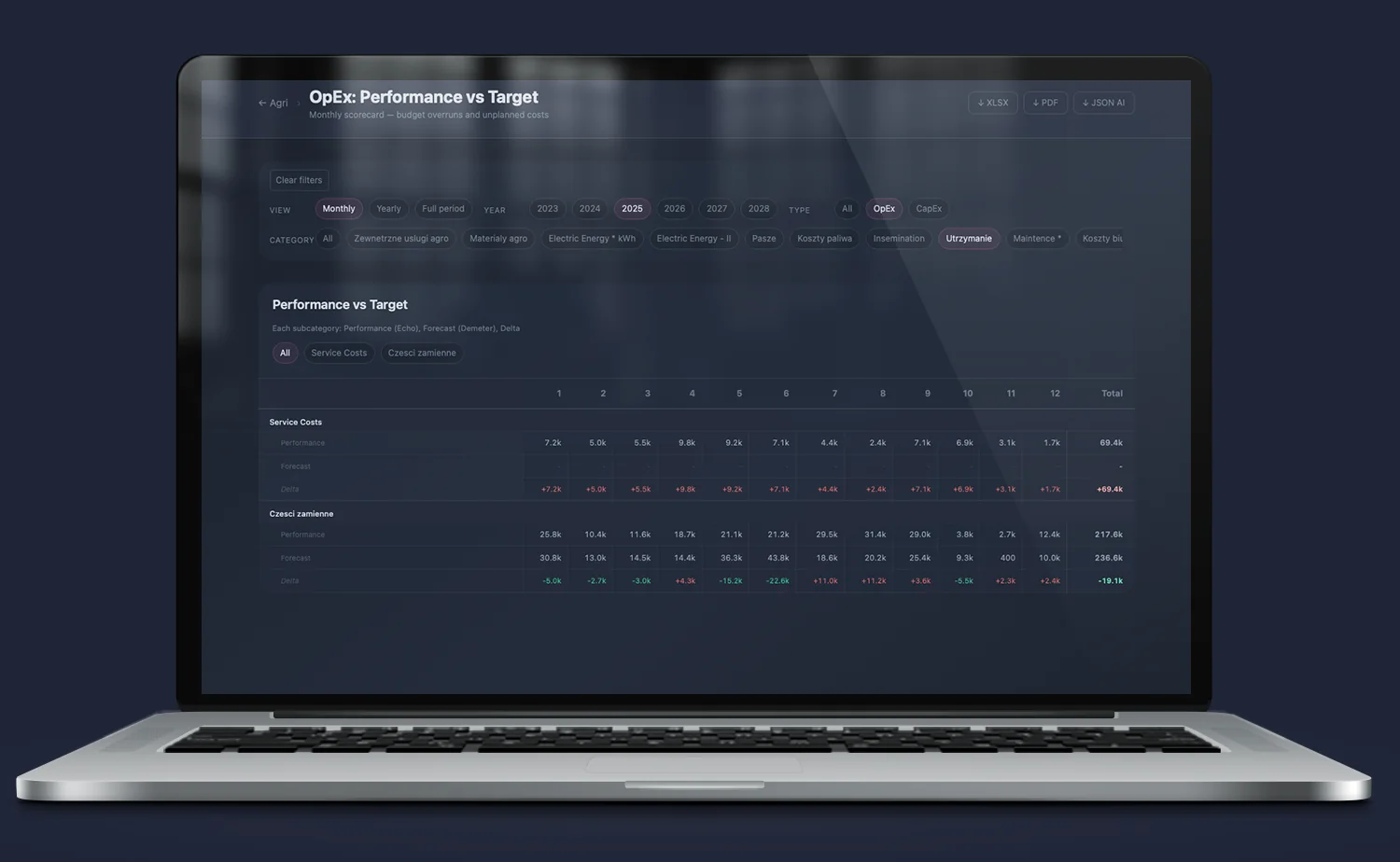The width and height of the screenshot is (1400, 862).
Task: Click the OpEx: Performance vs Target title
Action: coord(424,97)
